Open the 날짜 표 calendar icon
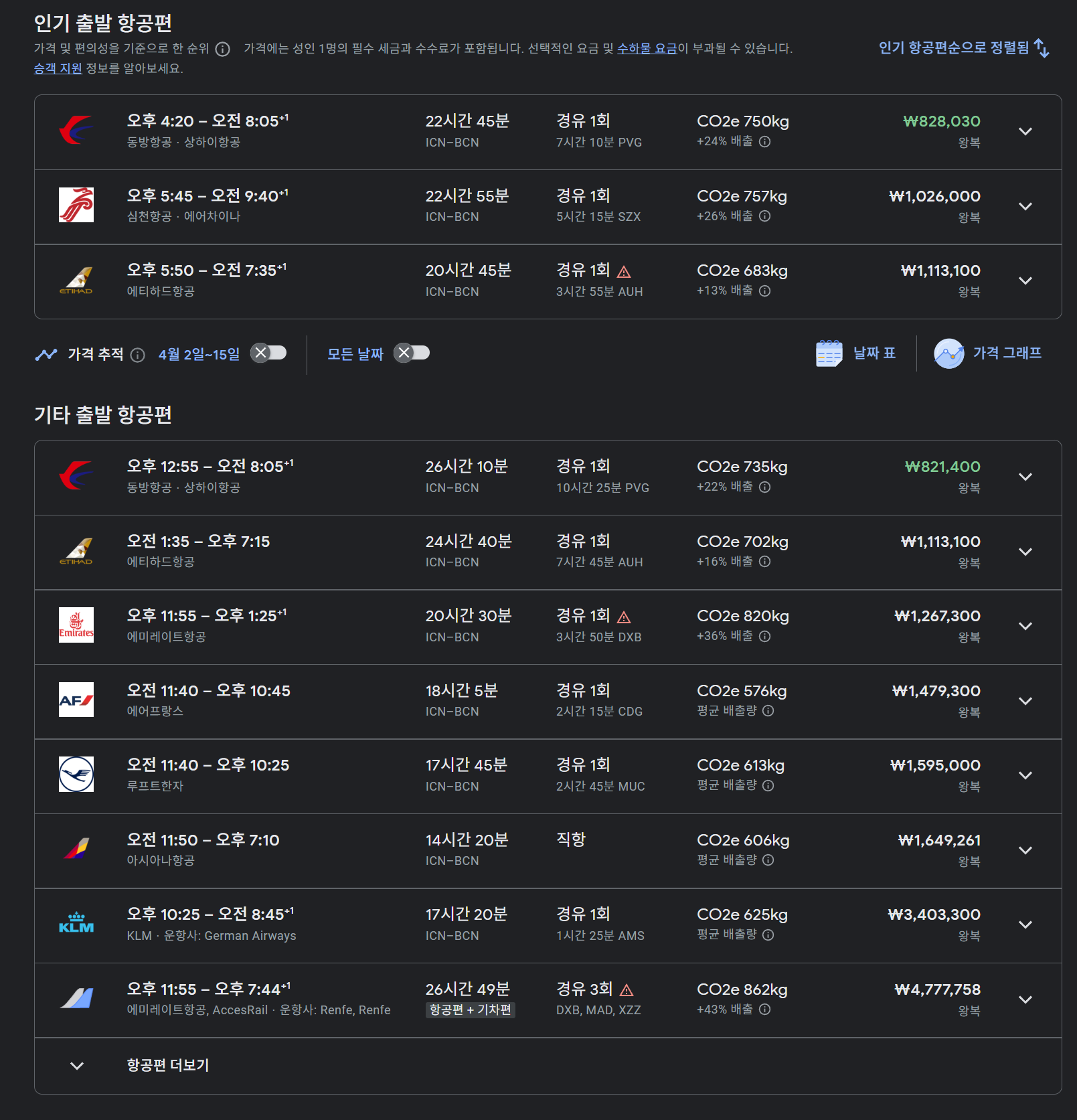The width and height of the screenshot is (1077, 1120). point(829,353)
